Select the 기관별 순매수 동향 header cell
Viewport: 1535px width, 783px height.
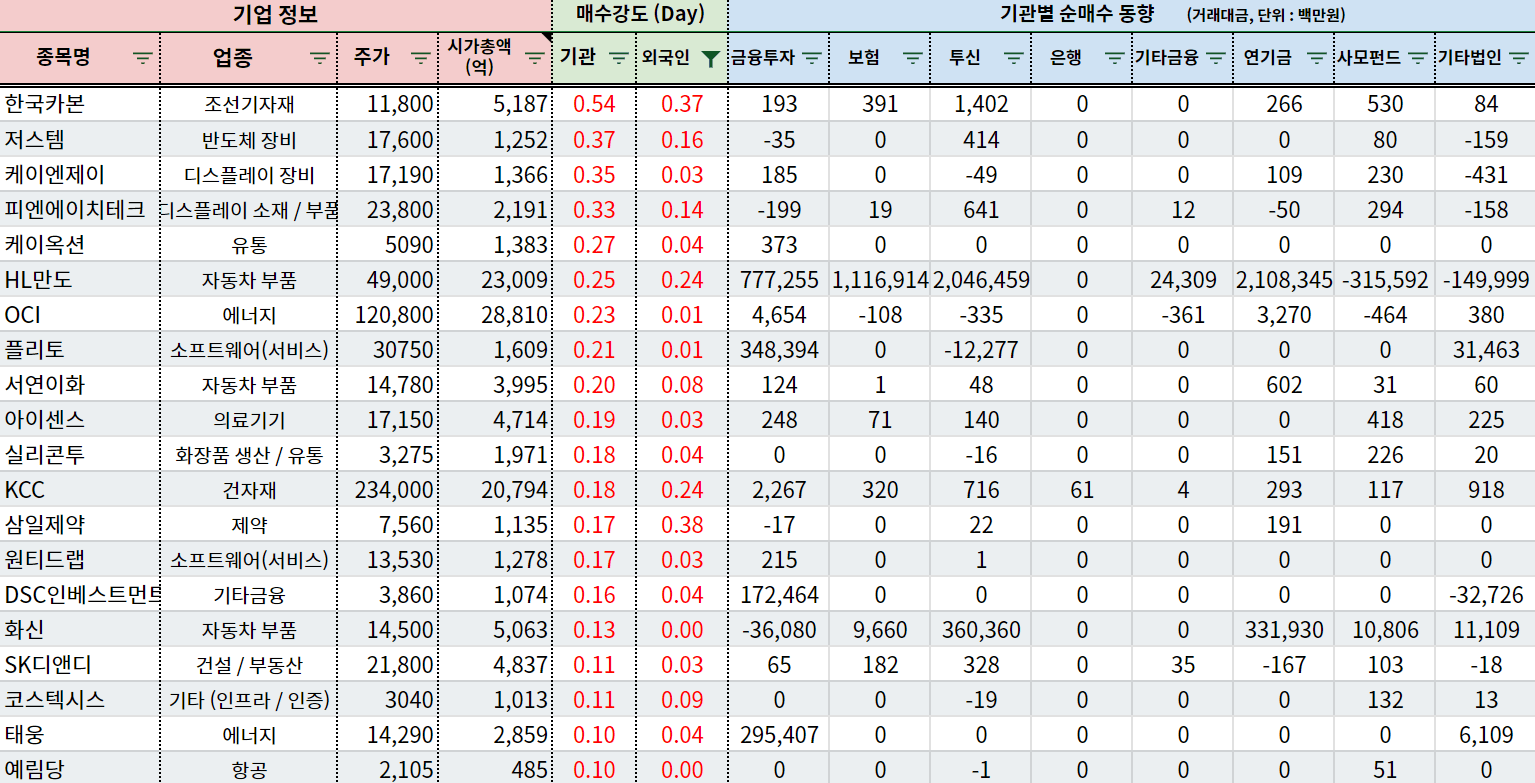[x=1132, y=15]
